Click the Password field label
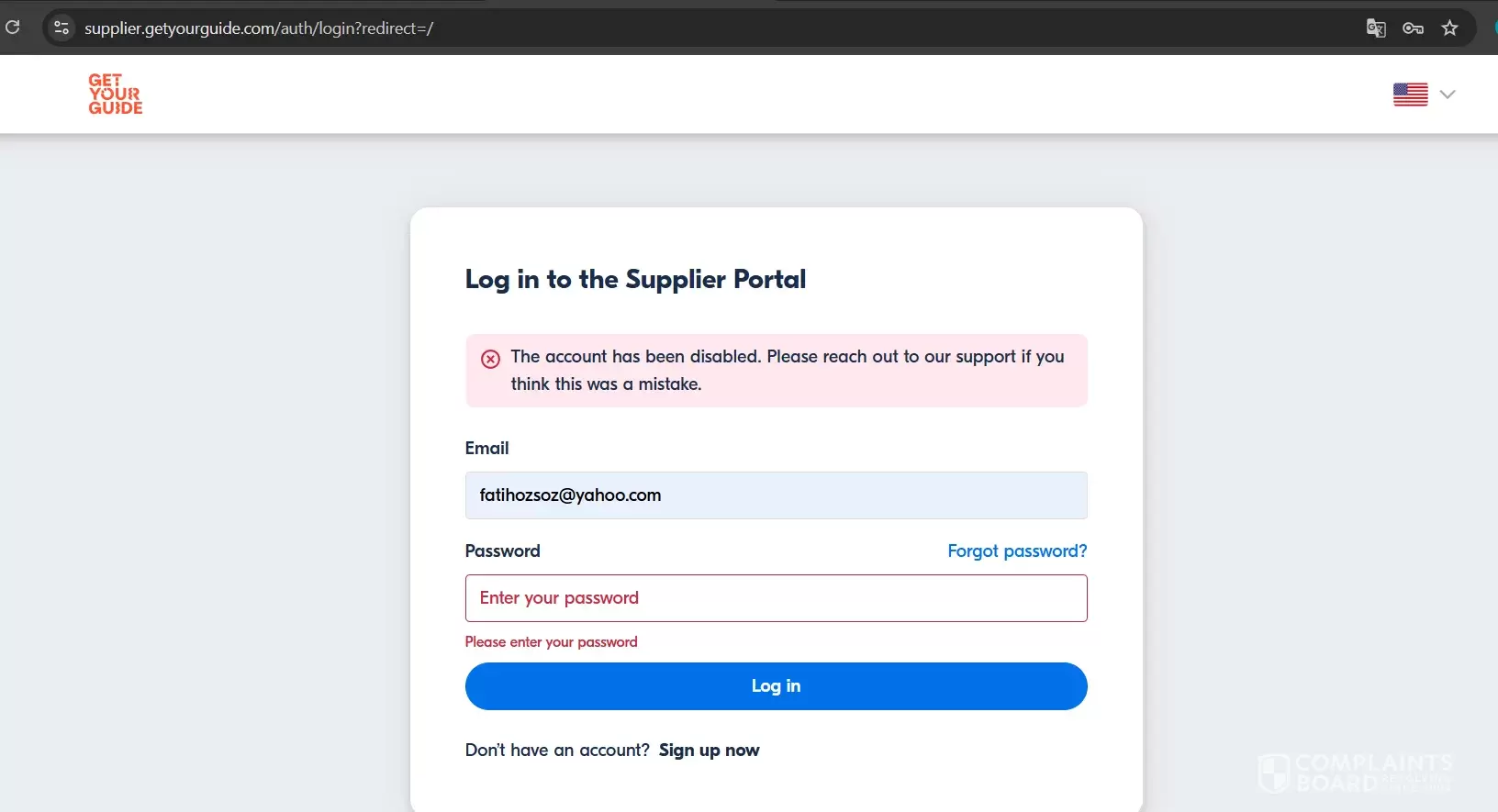The height and width of the screenshot is (812, 1498). click(x=502, y=551)
